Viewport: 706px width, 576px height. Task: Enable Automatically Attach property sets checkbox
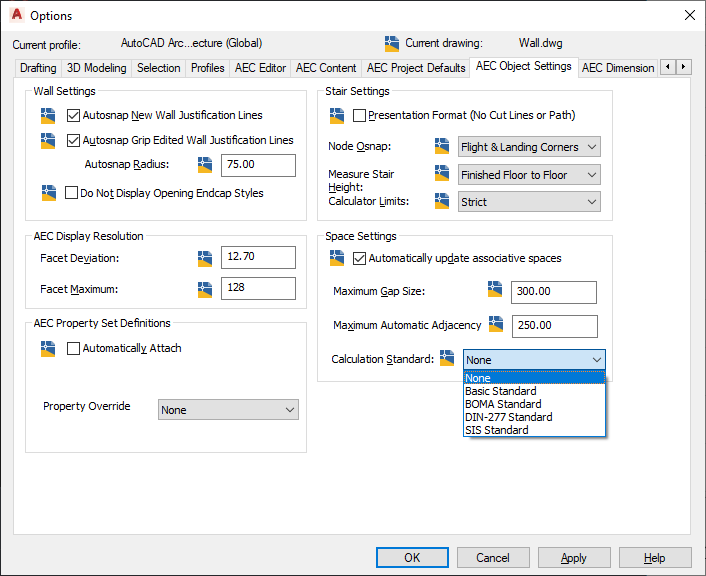pyautogui.click(x=73, y=349)
